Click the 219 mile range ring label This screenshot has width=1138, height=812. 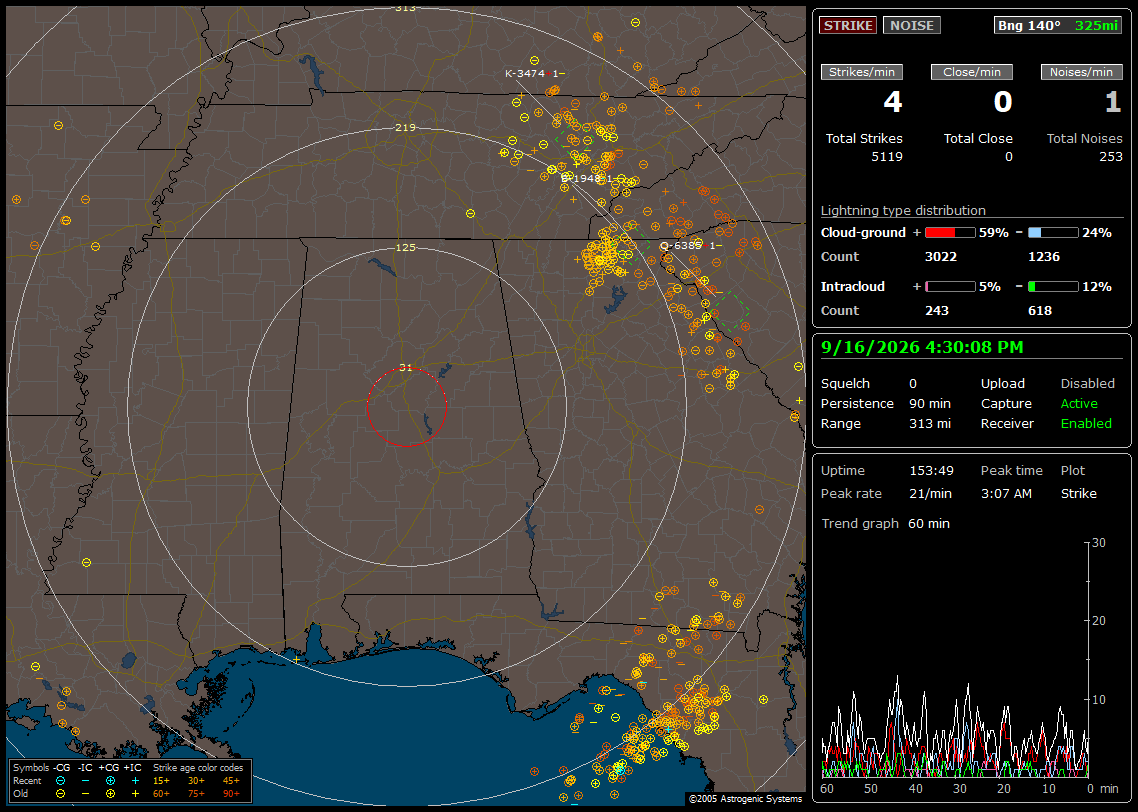coord(405,127)
